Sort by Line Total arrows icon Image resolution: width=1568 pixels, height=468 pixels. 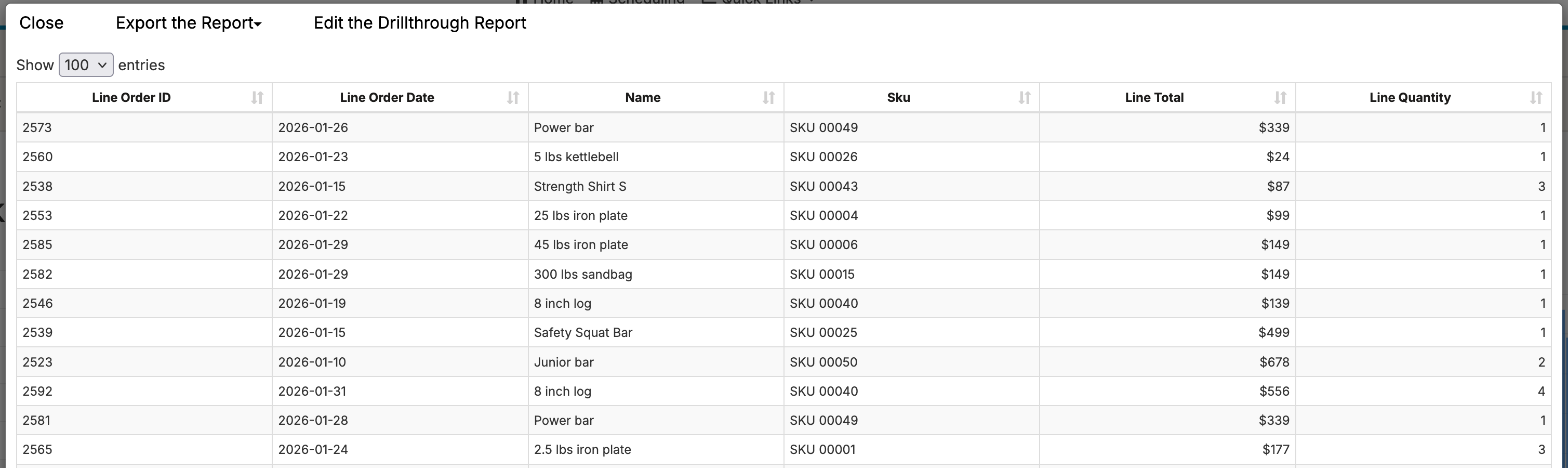(x=1280, y=98)
